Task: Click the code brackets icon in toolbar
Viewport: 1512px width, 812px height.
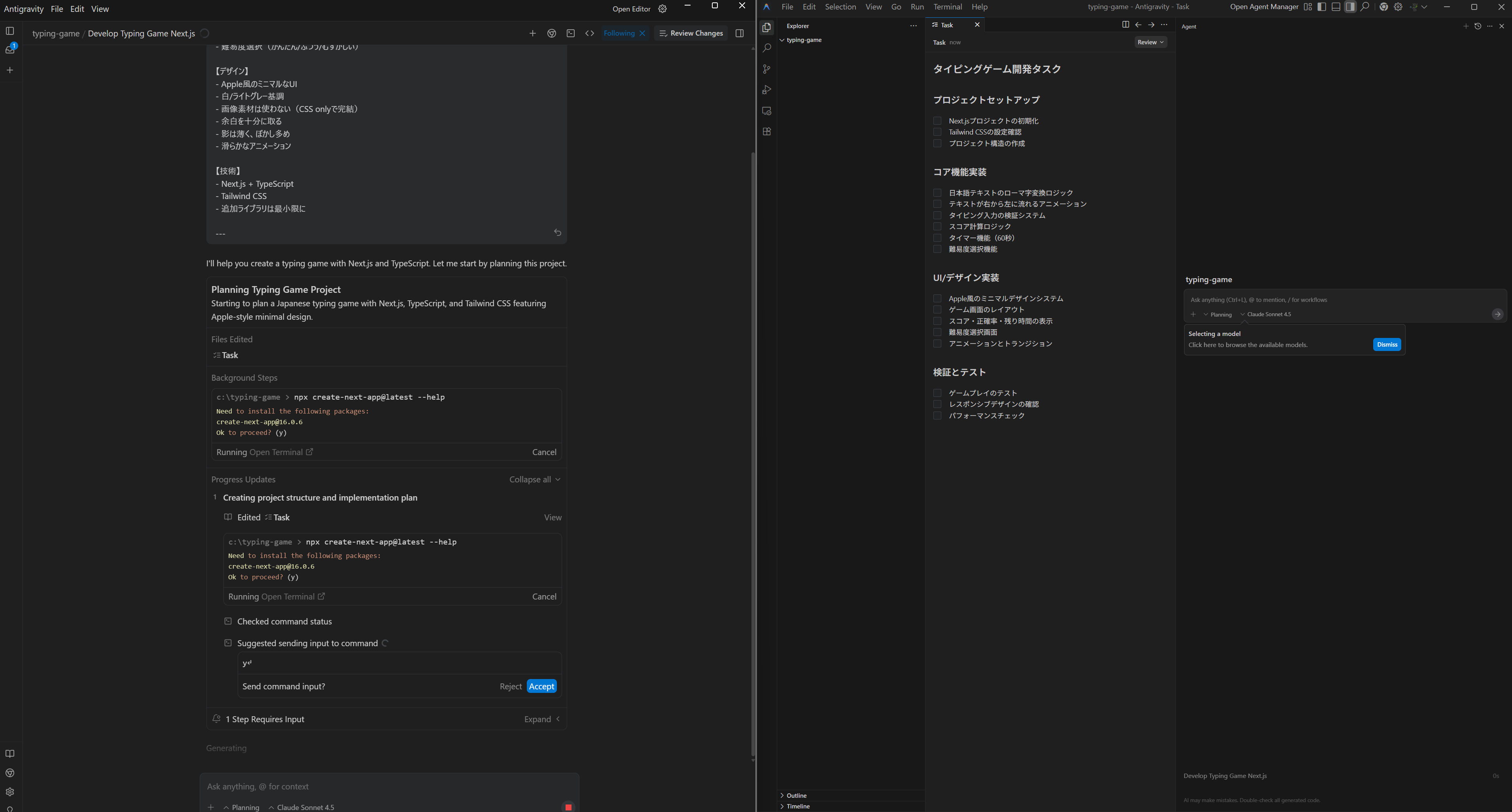Action: click(589, 34)
